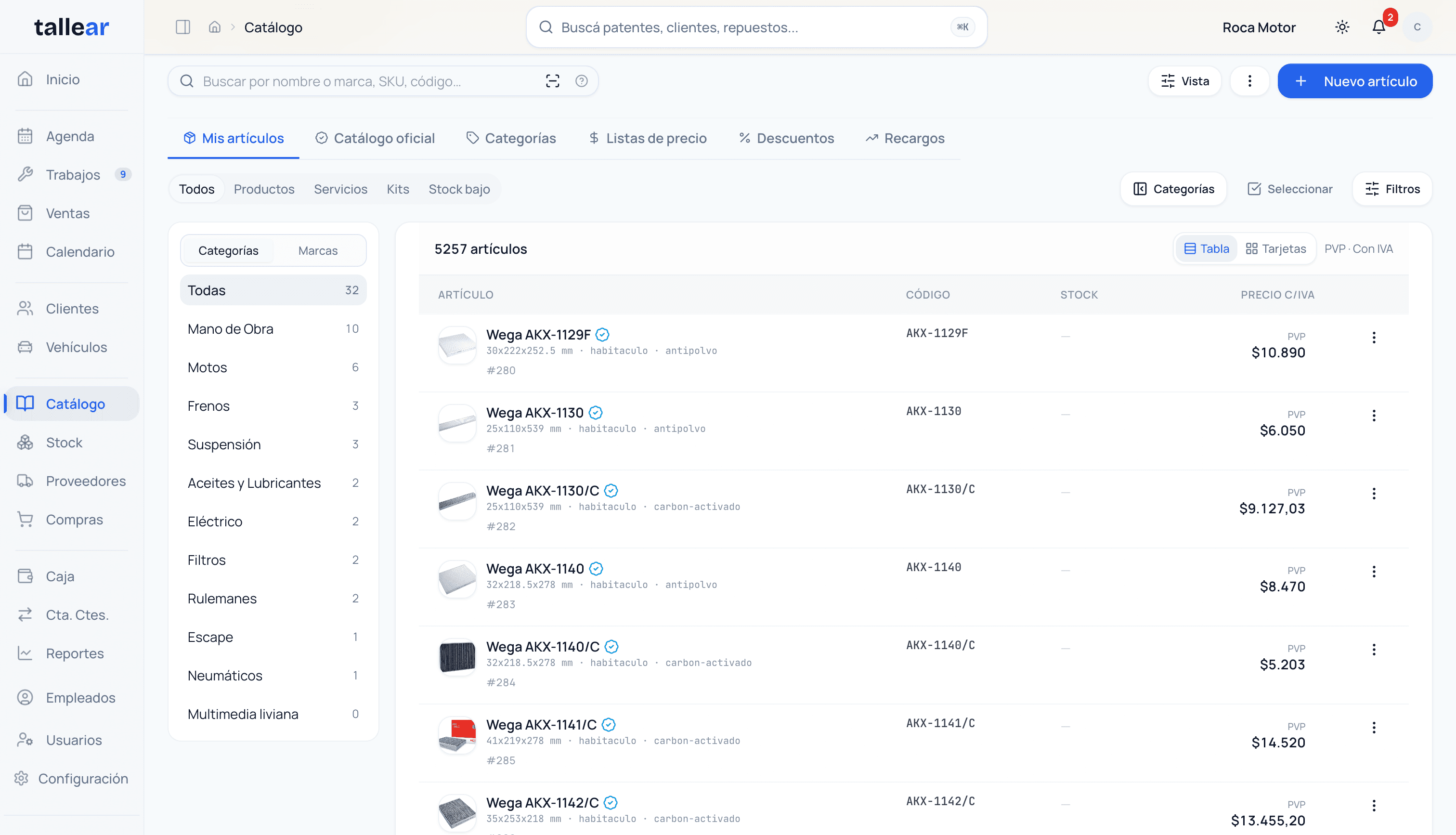Switch sidebar panel to Categorías segment
This screenshot has width=1456, height=835.
tap(228, 250)
